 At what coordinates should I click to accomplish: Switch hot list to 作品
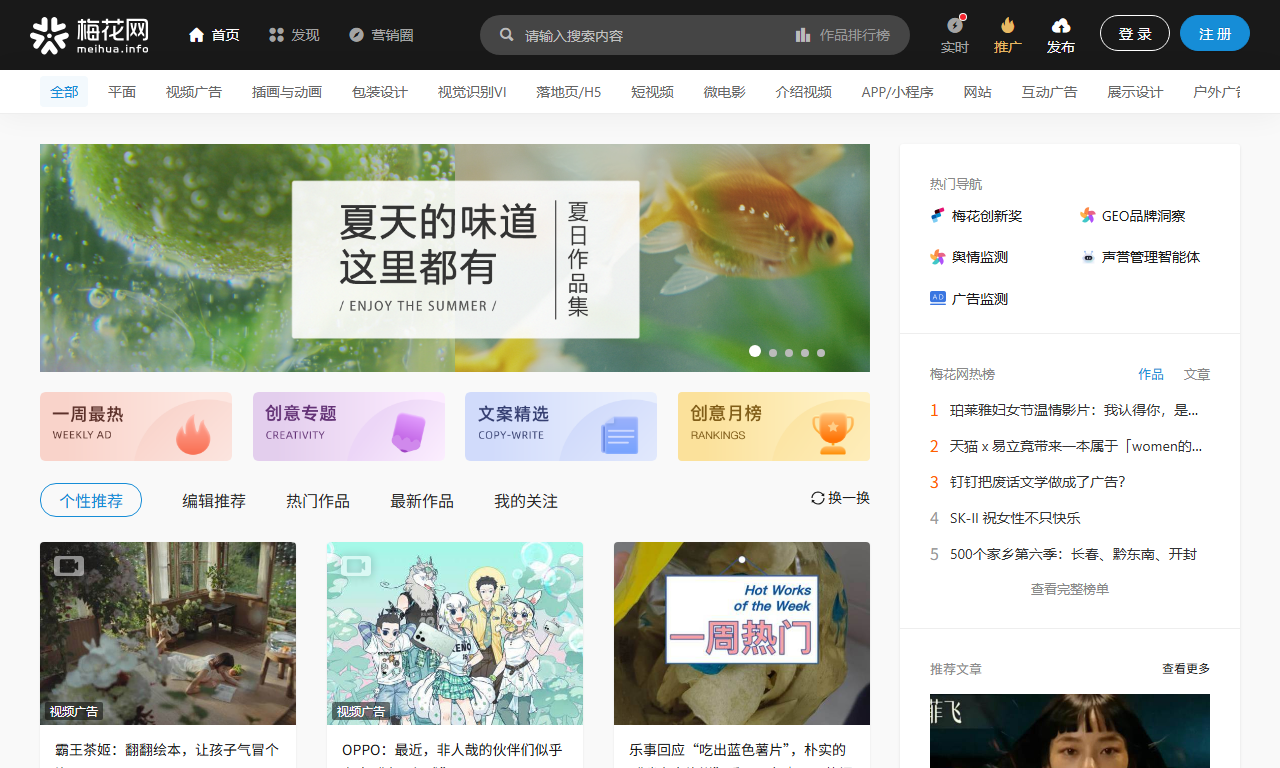(1151, 374)
